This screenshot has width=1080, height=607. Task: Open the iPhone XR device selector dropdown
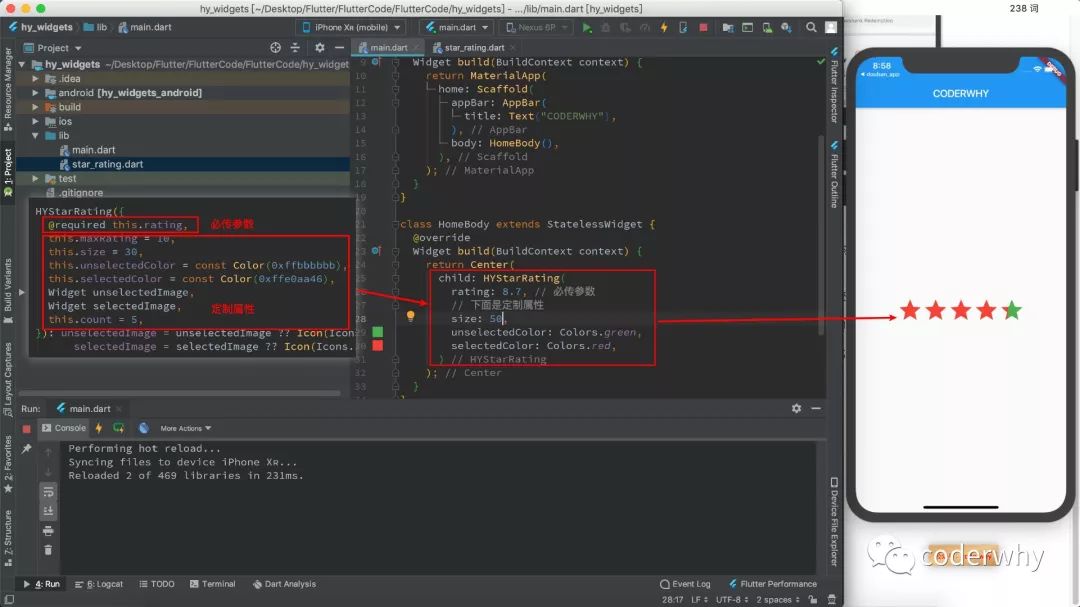coord(351,28)
